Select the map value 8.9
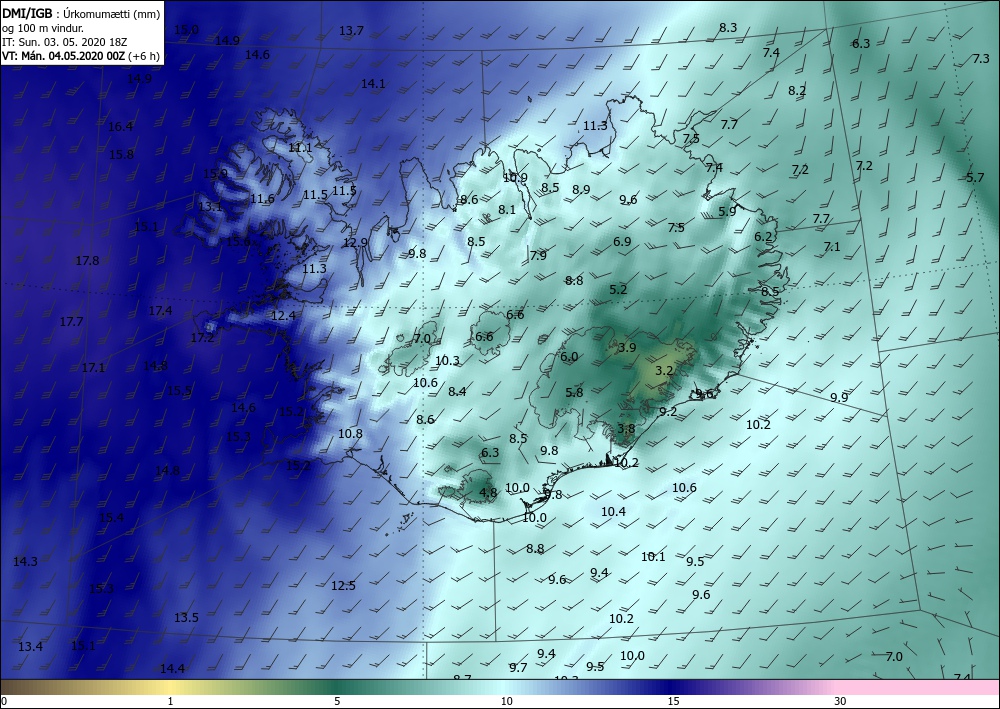1000x709 pixels. pos(581,189)
